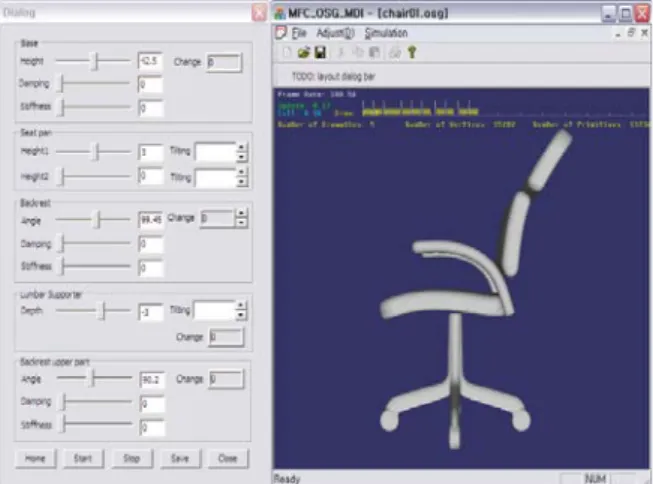Click the Backrest upper part Angle slider
The image size is (653, 484).
(x=95, y=378)
